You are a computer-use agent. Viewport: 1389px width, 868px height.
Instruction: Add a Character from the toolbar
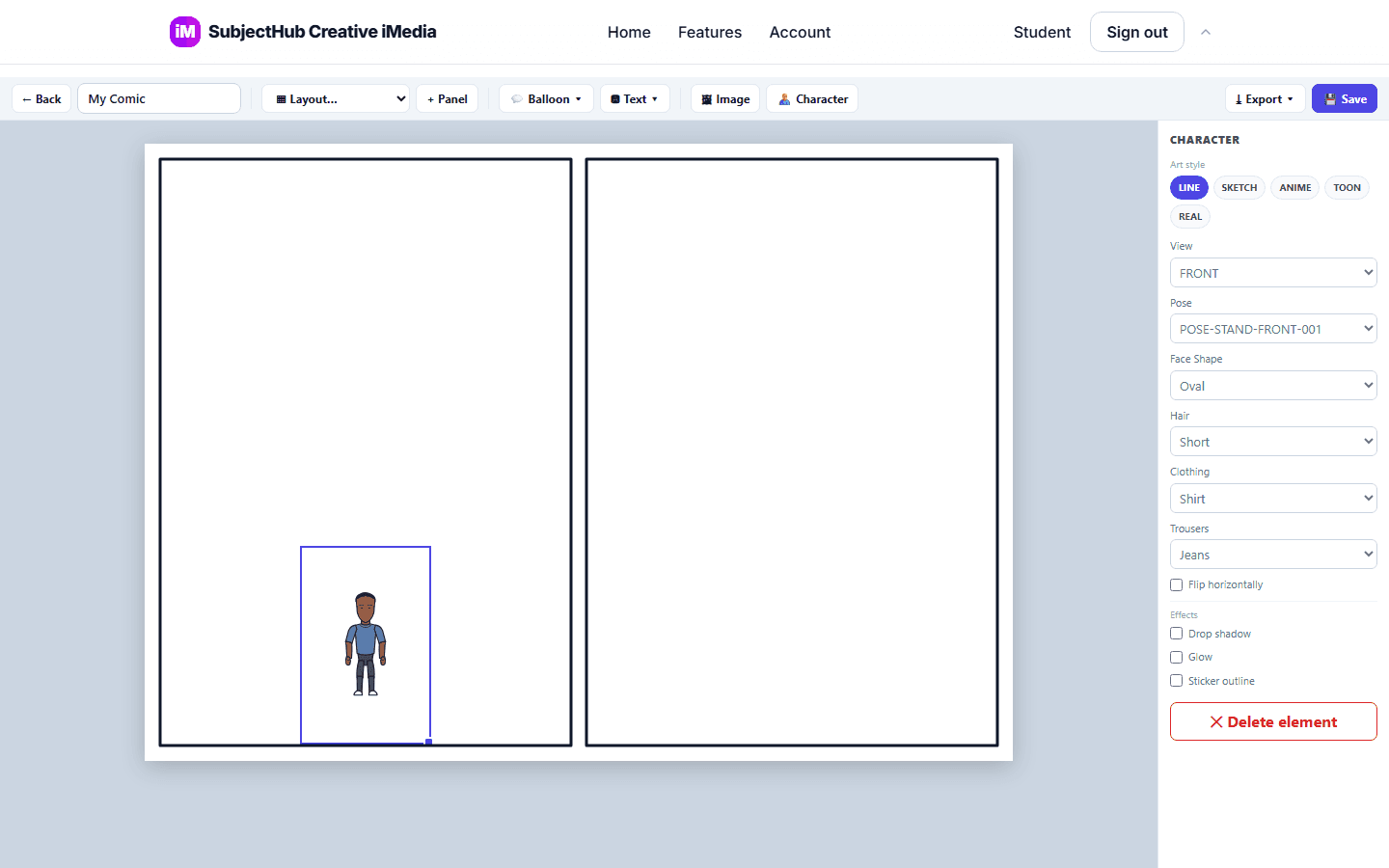tap(812, 98)
